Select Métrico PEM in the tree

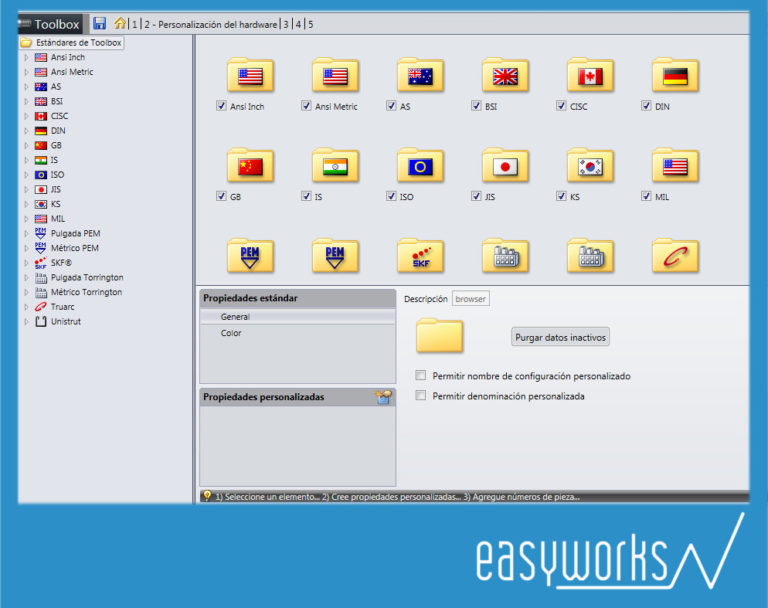click(x=75, y=248)
